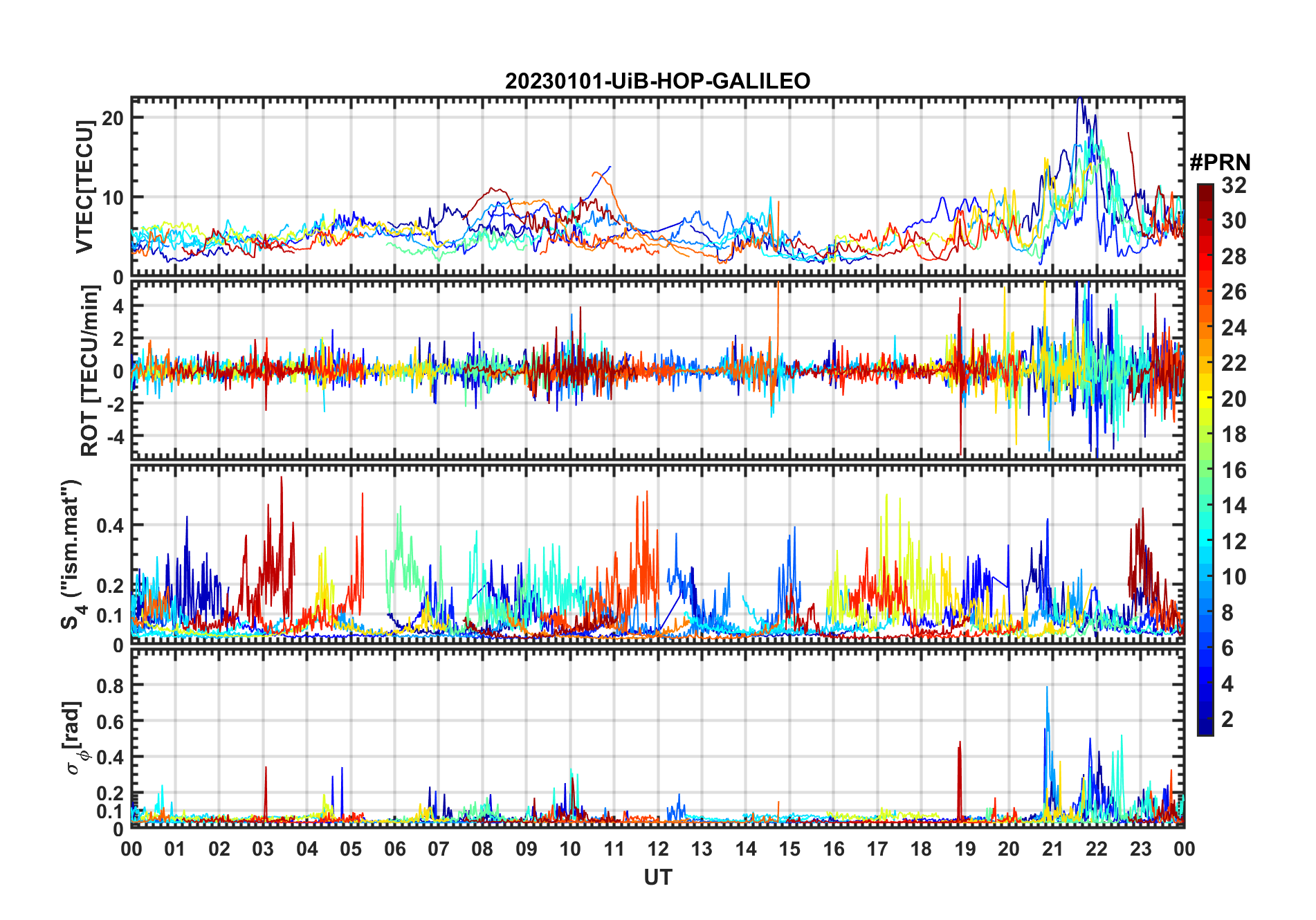
Task: Click colorbar tick label 10
Action: (x=1234, y=577)
